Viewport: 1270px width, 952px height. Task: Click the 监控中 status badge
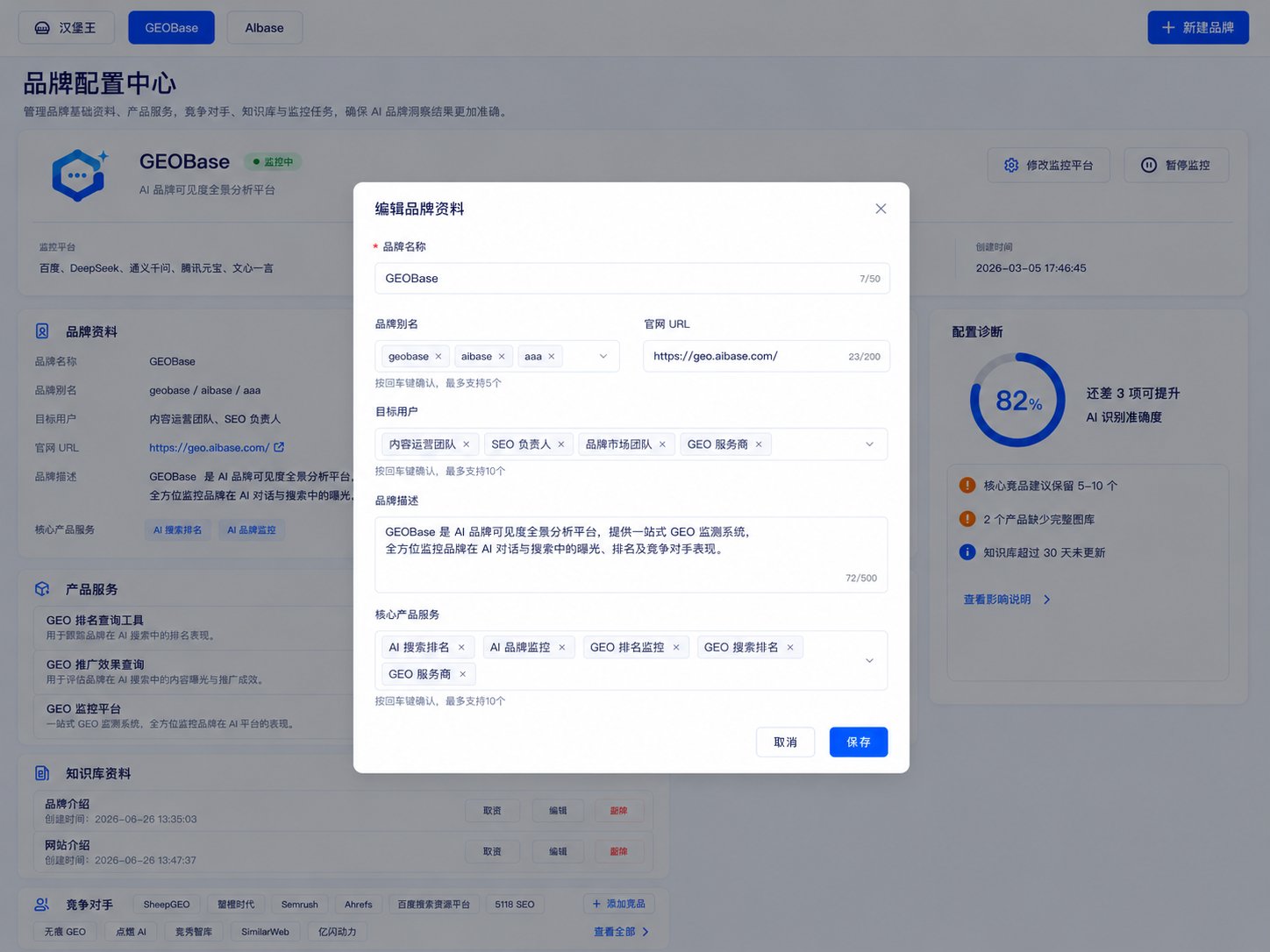point(273,161)
